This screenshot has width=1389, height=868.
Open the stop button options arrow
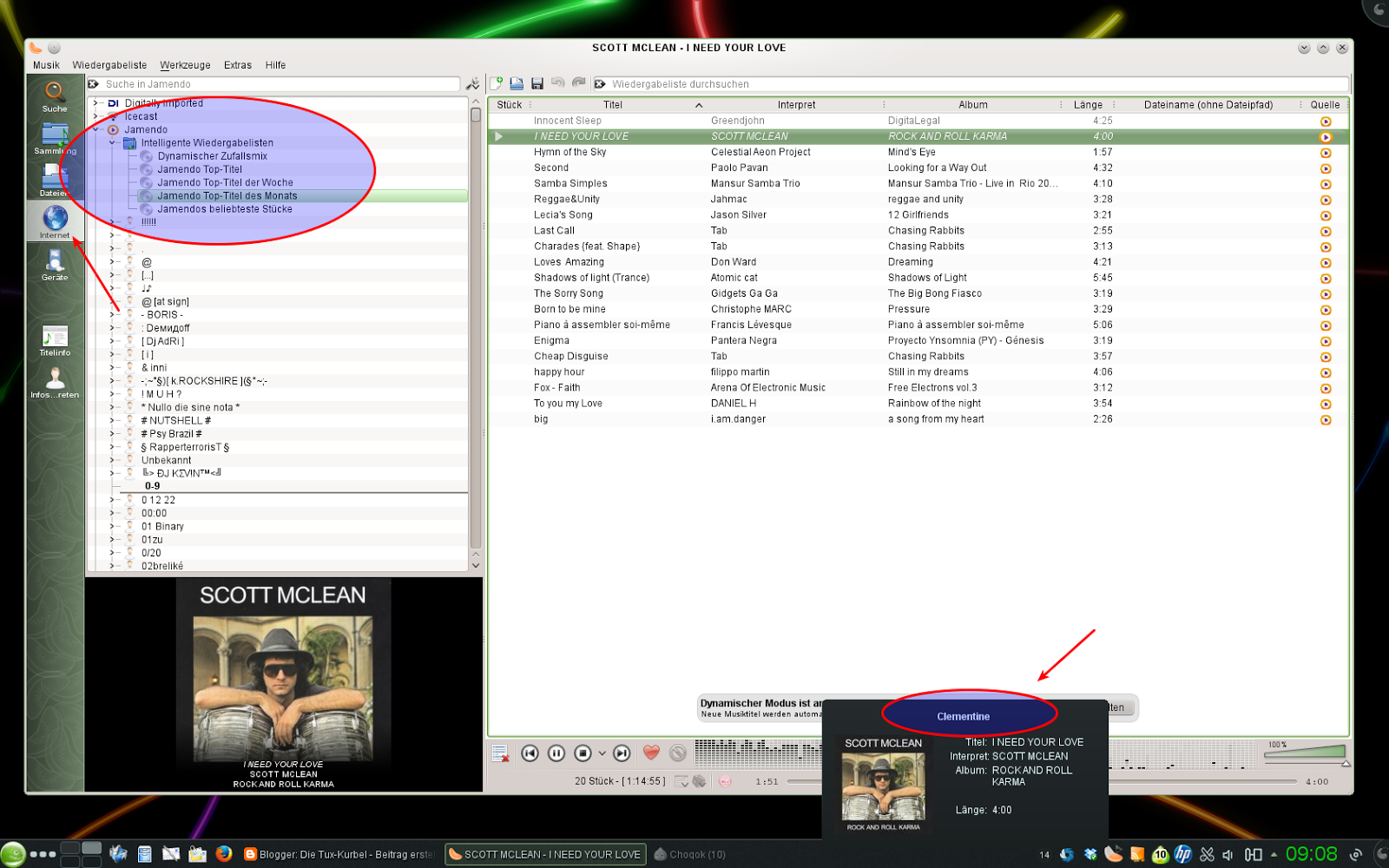[x=602, y=753]
